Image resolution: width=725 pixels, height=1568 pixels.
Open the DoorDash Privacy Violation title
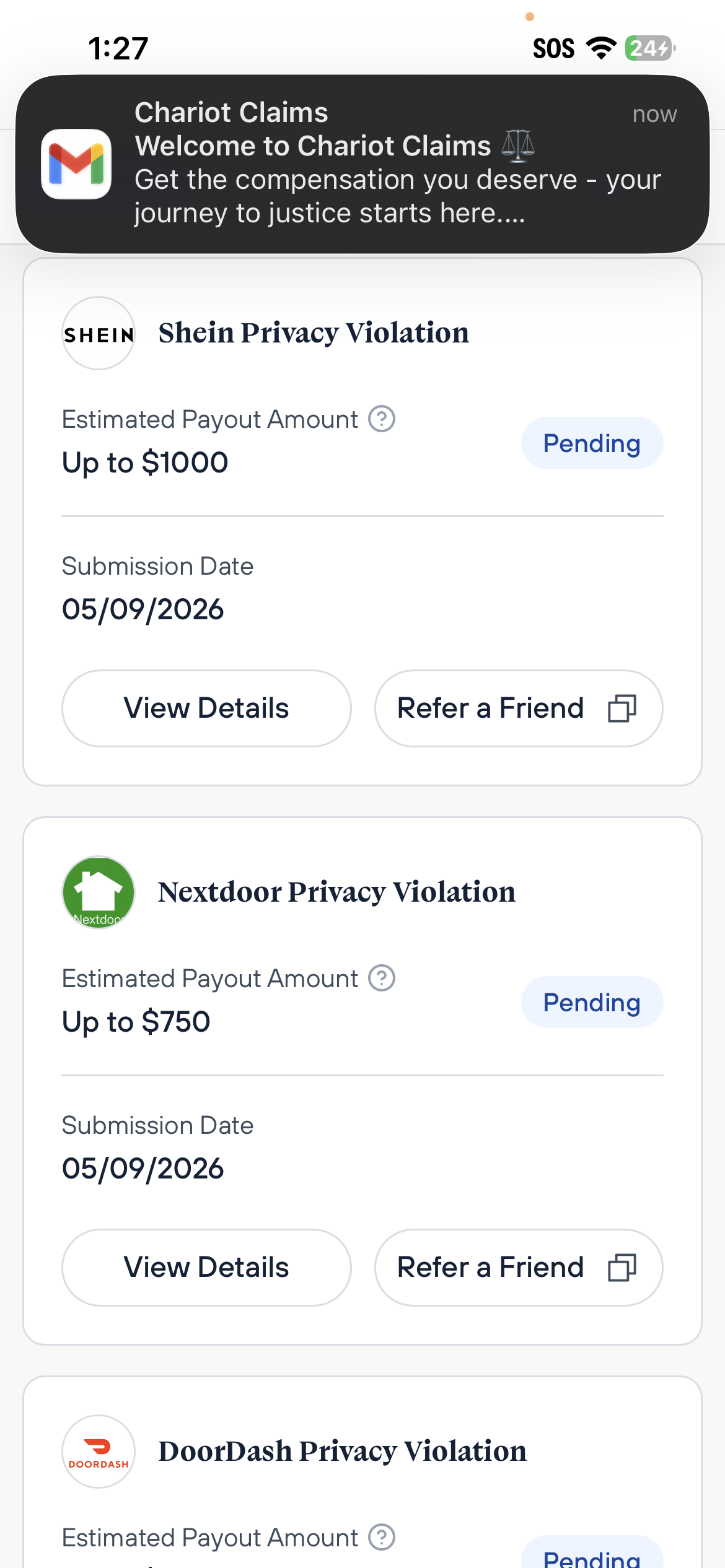pos(342,1452)
